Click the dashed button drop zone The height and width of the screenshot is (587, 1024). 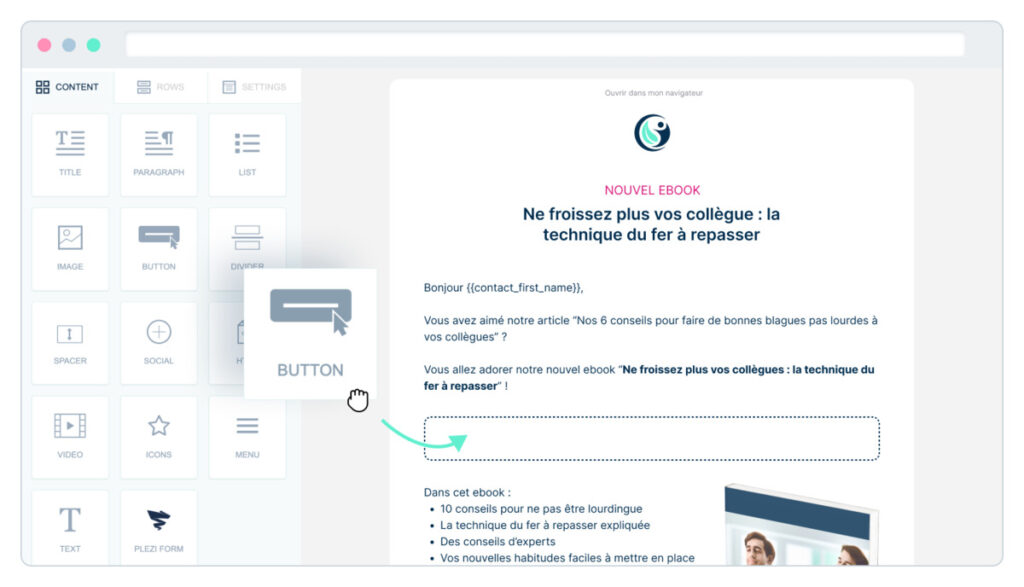click(x=651, y=438)
